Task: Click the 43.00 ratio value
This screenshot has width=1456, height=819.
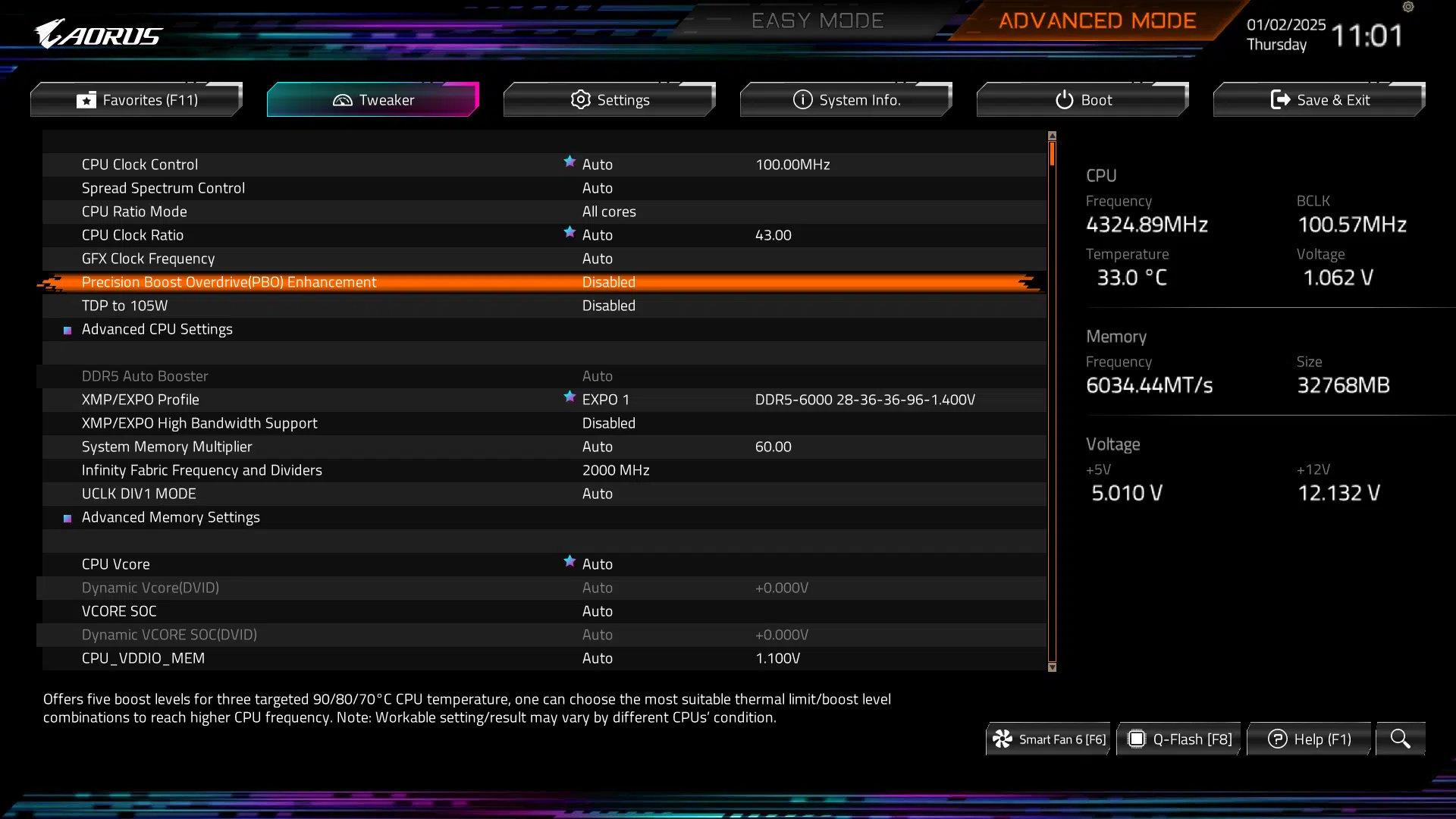Action: click(773, 235)
